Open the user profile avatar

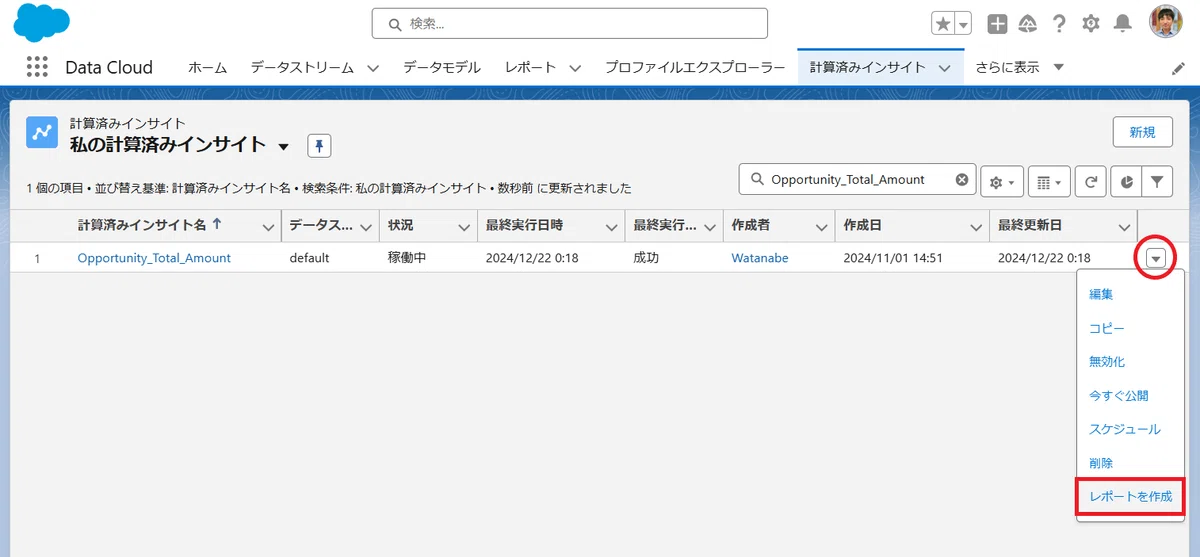pos(1166,22)
